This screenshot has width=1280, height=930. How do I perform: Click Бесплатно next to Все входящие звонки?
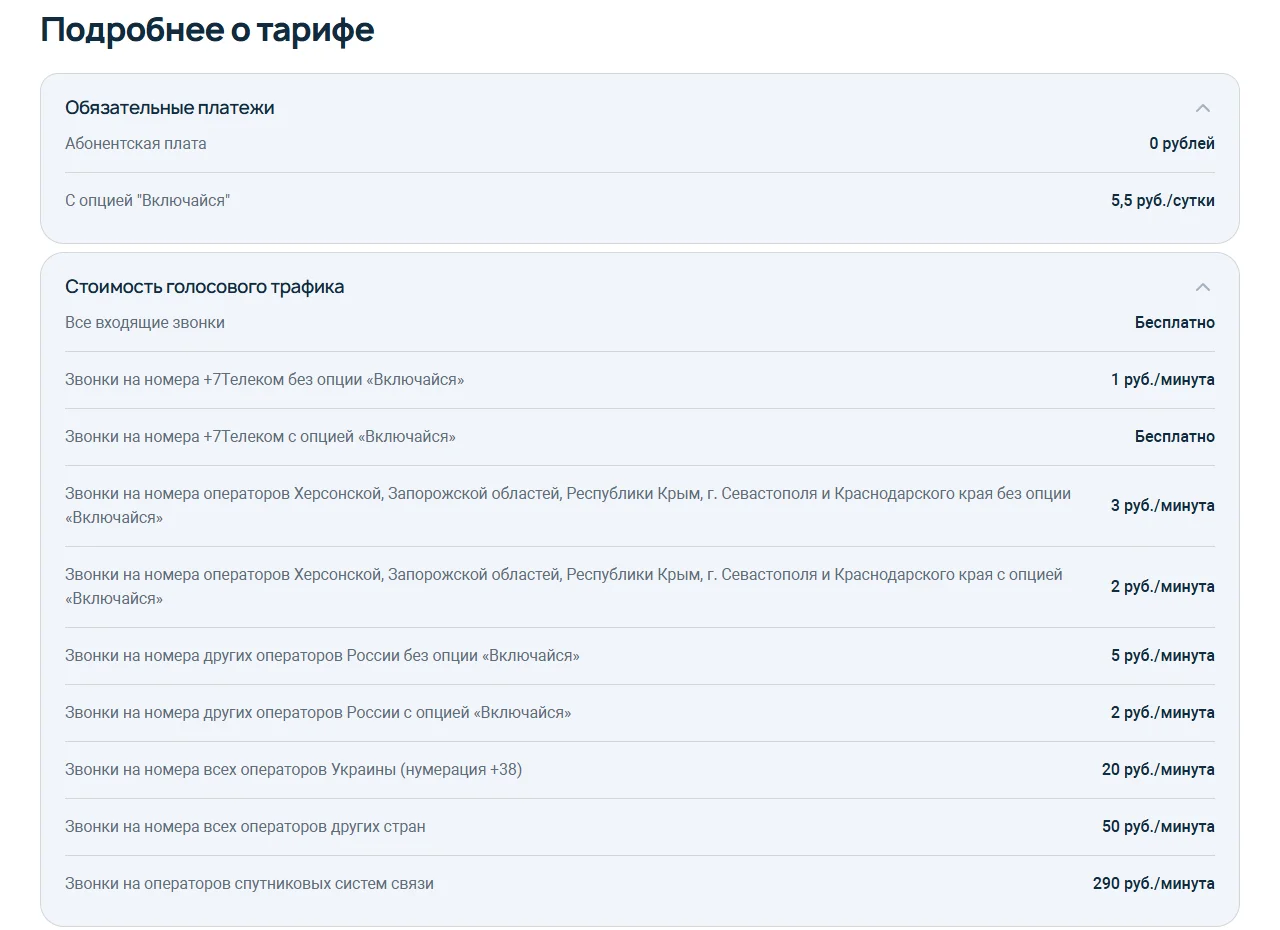coord(1175,322)
